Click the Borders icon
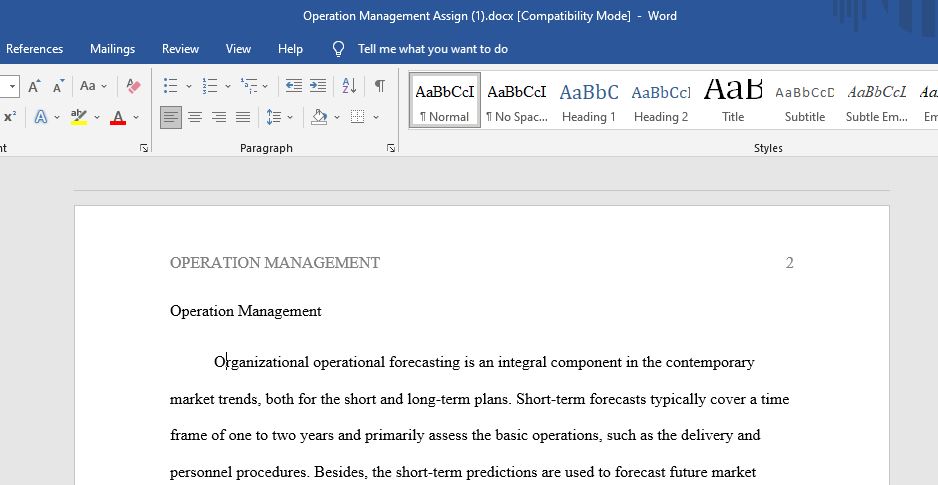The image size is (938, 485). pos(358,117)
